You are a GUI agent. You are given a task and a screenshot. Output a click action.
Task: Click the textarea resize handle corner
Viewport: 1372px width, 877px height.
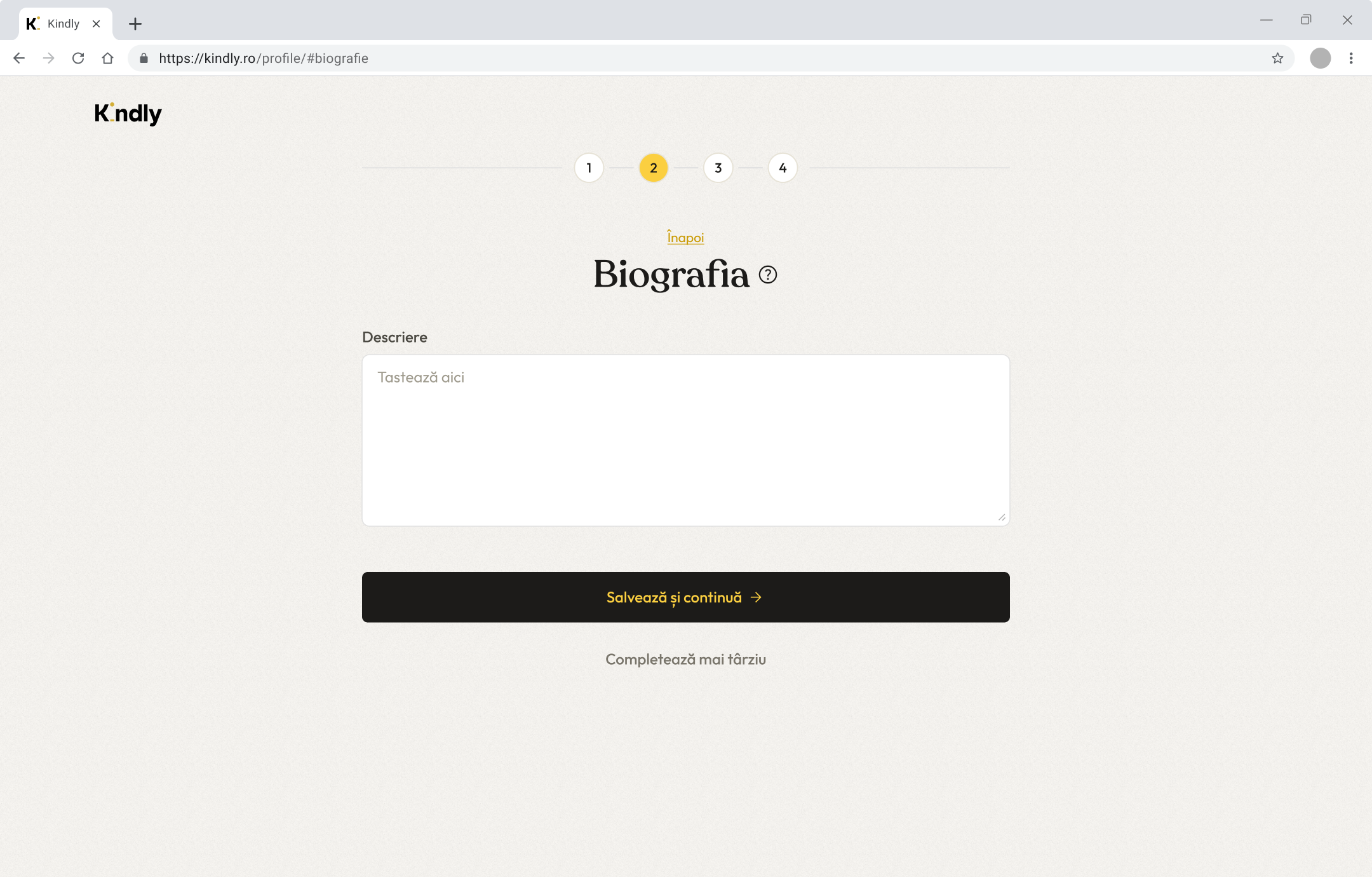pos(1002,517)
